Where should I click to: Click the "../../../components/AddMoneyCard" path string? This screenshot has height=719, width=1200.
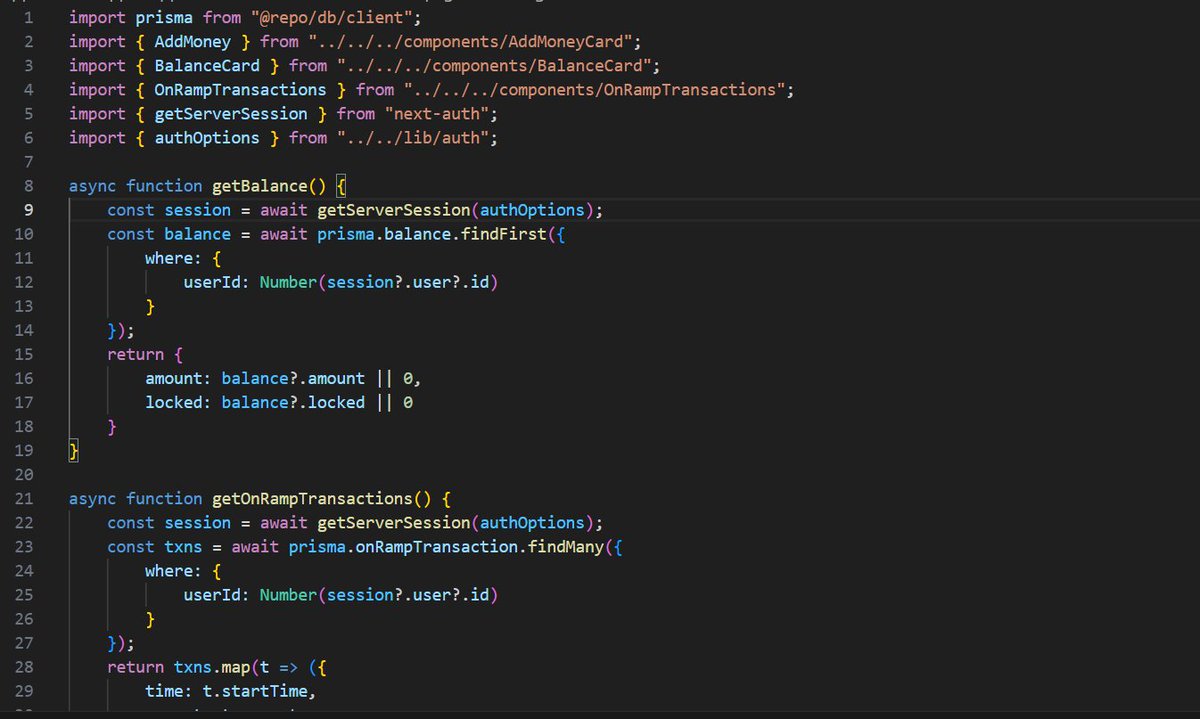coord(471,42)
